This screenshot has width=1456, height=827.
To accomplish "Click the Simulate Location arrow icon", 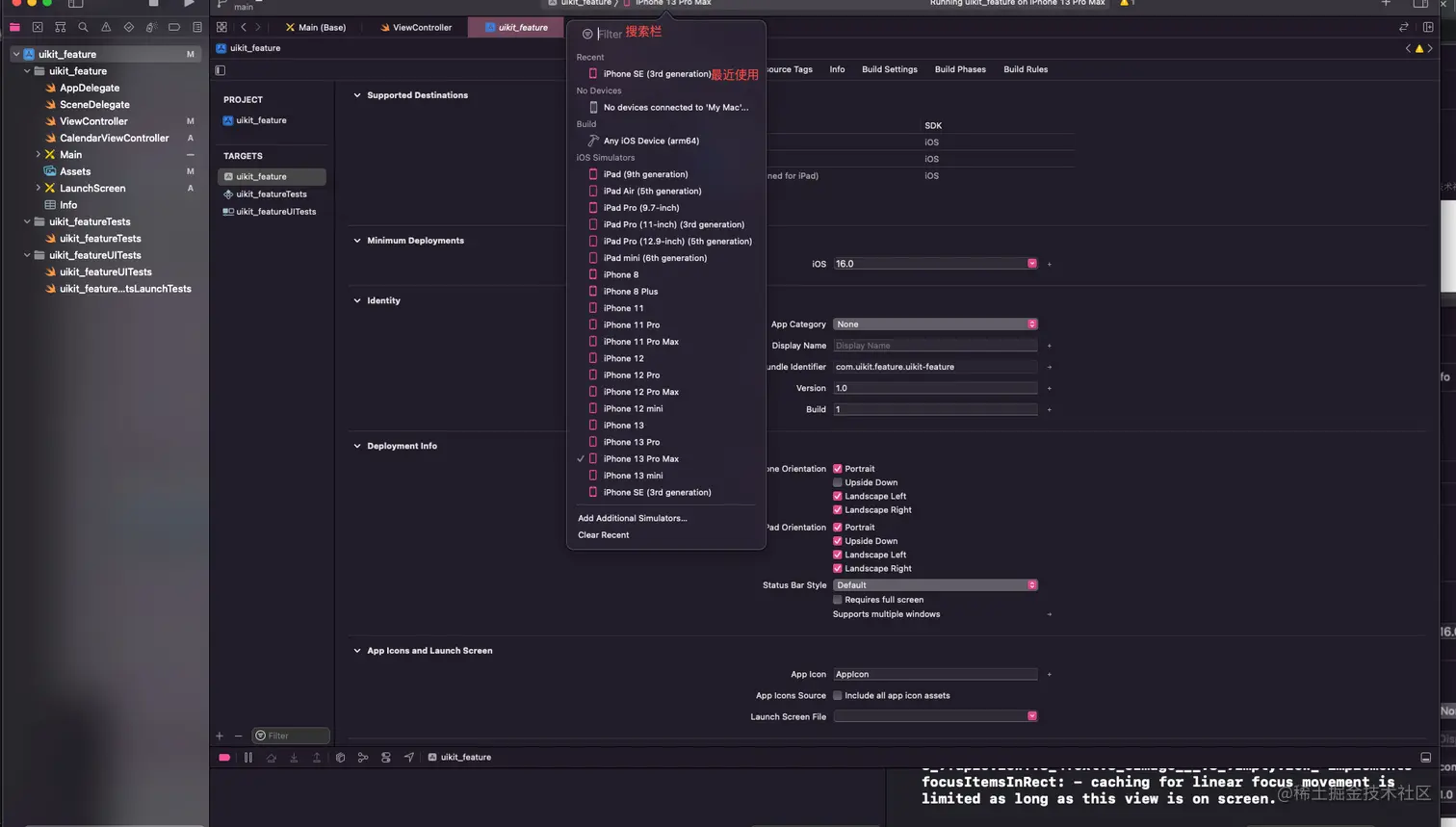I will tap(409, 758).
